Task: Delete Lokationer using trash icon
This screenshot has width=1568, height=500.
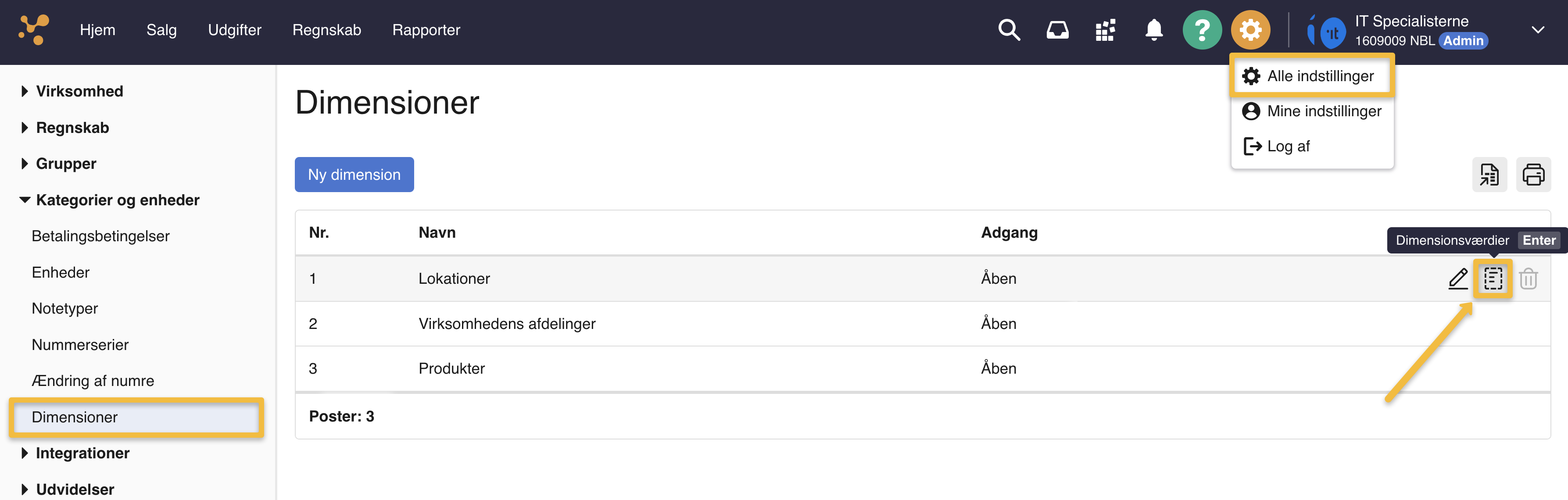Action: pos(1528,279)
